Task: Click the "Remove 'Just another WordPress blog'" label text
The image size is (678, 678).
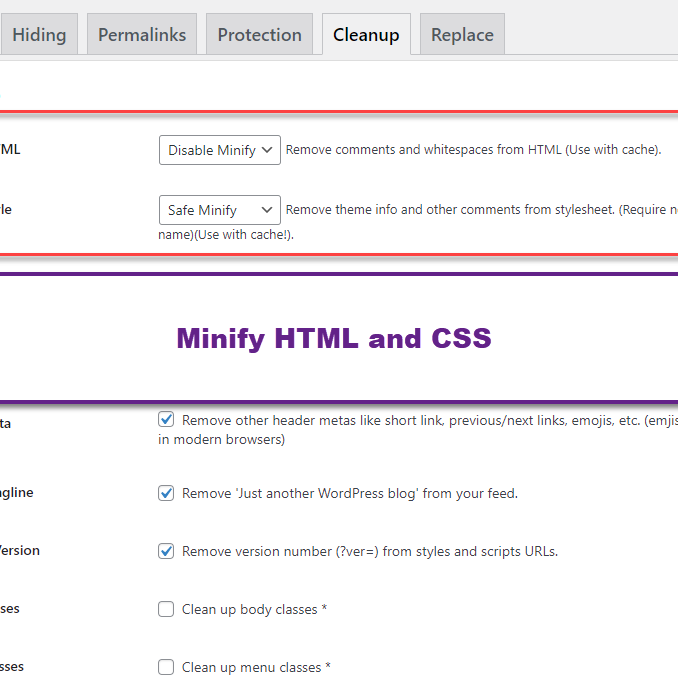Action: pyautogui.click(x=350, y=493)
